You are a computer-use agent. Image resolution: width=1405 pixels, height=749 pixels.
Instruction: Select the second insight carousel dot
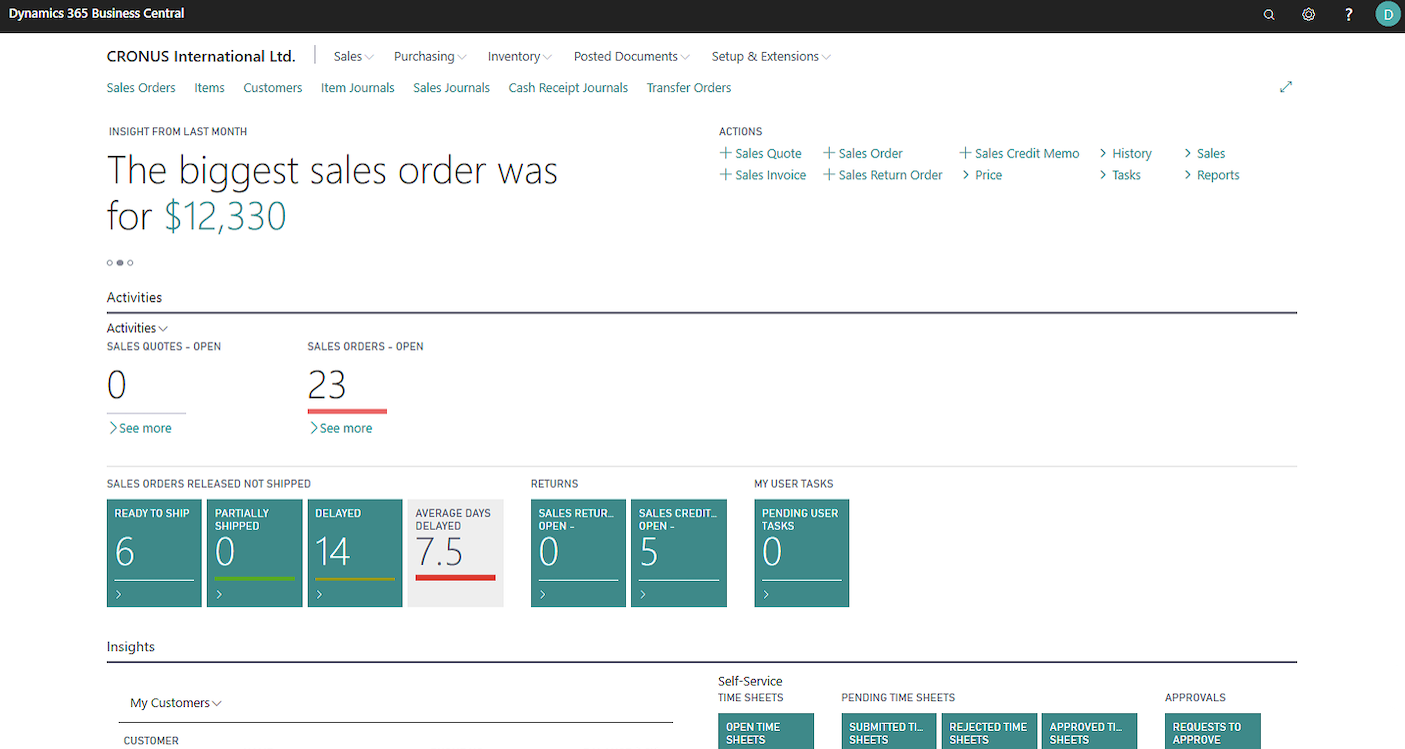coord(120,263)
